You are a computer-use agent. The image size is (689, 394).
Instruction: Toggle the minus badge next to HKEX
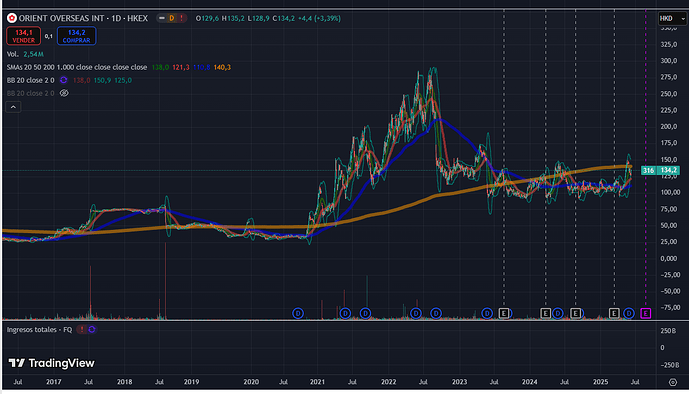point(162,18)
